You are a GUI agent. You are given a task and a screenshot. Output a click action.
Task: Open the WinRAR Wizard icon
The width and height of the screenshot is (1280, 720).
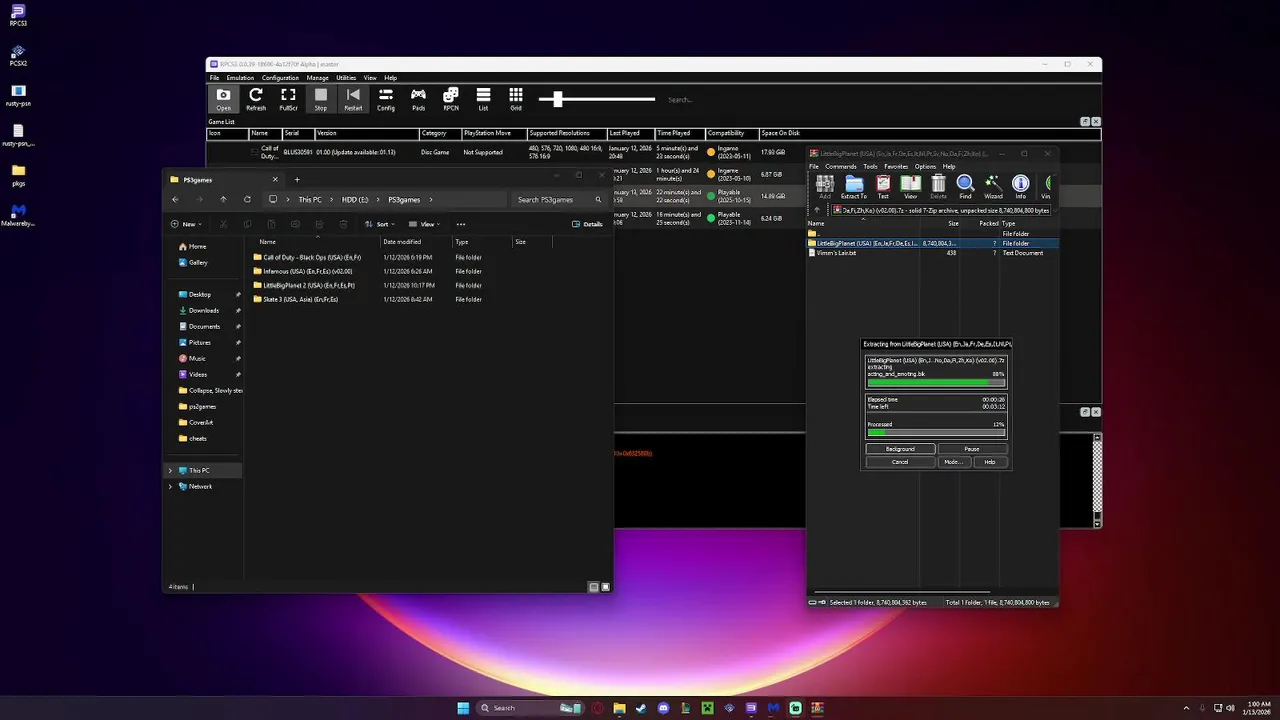(x=993, y=187)
